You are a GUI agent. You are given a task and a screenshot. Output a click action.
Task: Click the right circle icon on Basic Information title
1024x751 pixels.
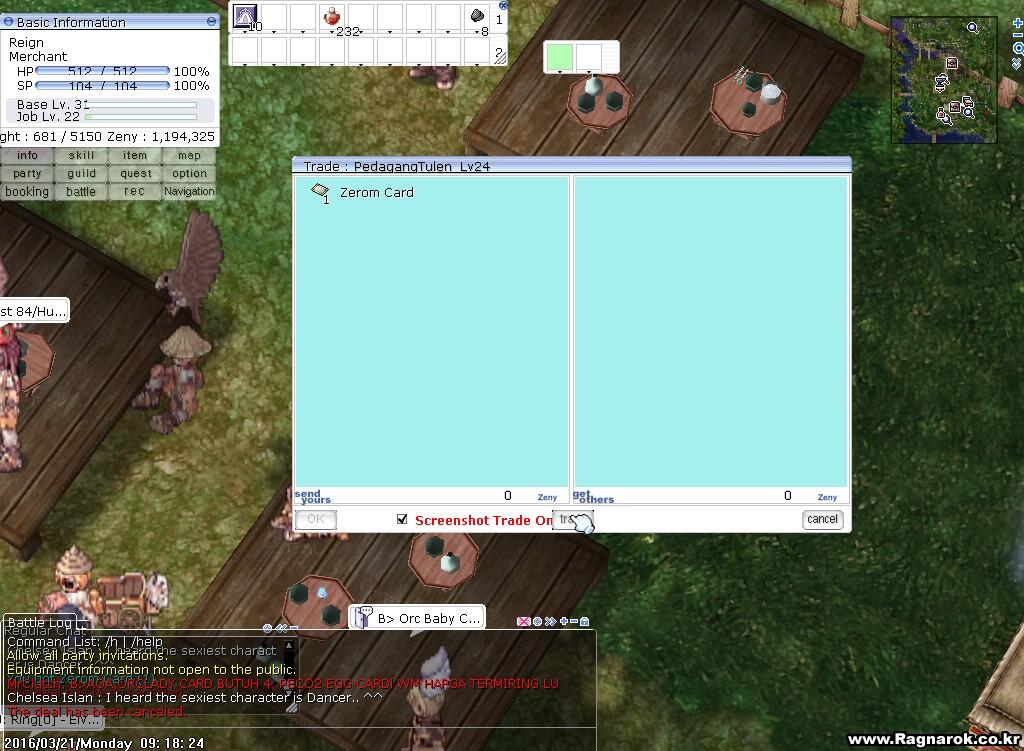click(x=211, y=22)
